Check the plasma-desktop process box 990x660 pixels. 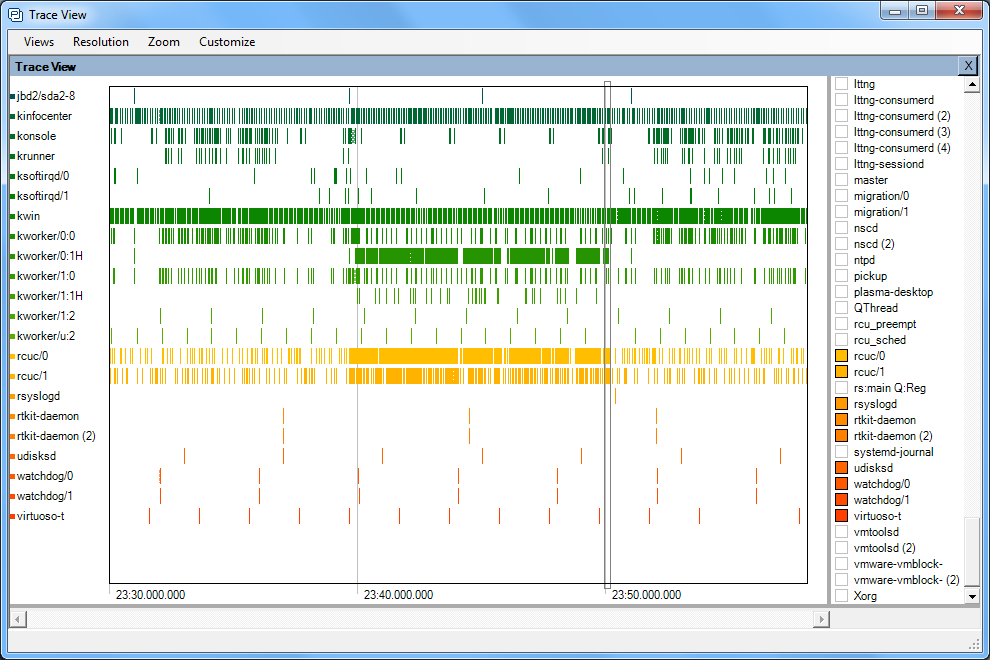pyautogui.click(x=841, y=292)
